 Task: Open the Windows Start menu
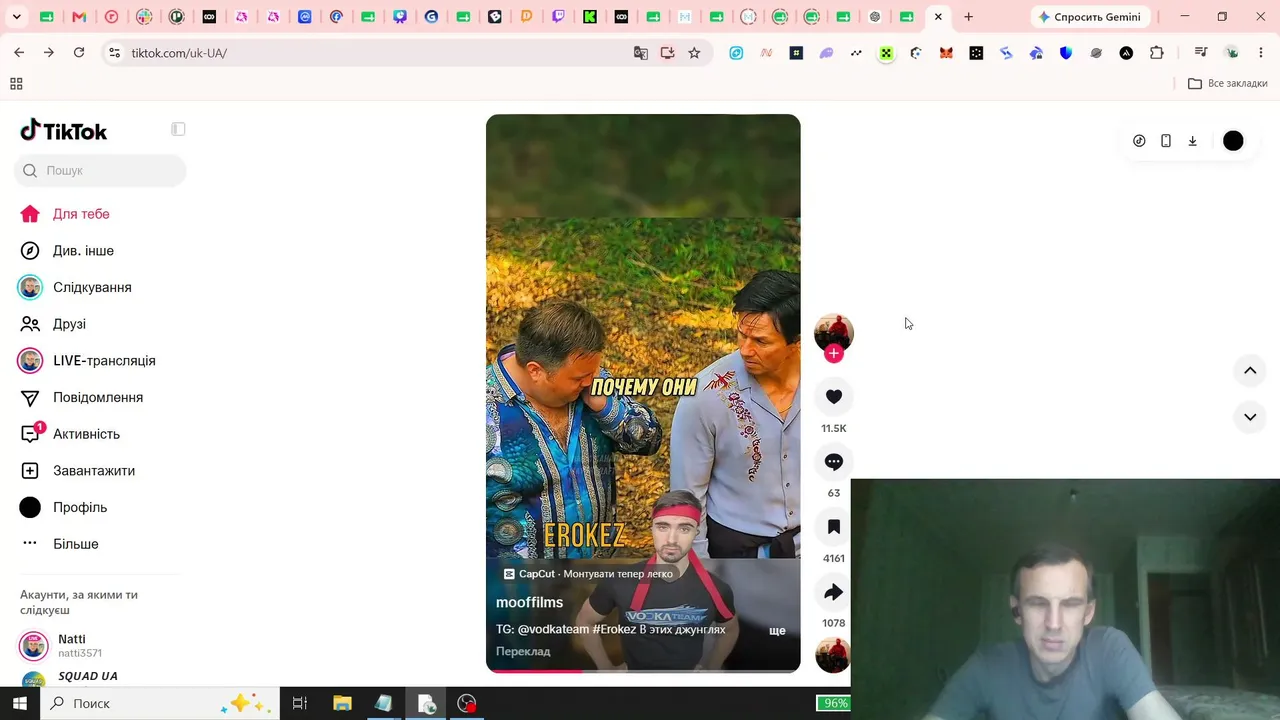coord(20,704)
